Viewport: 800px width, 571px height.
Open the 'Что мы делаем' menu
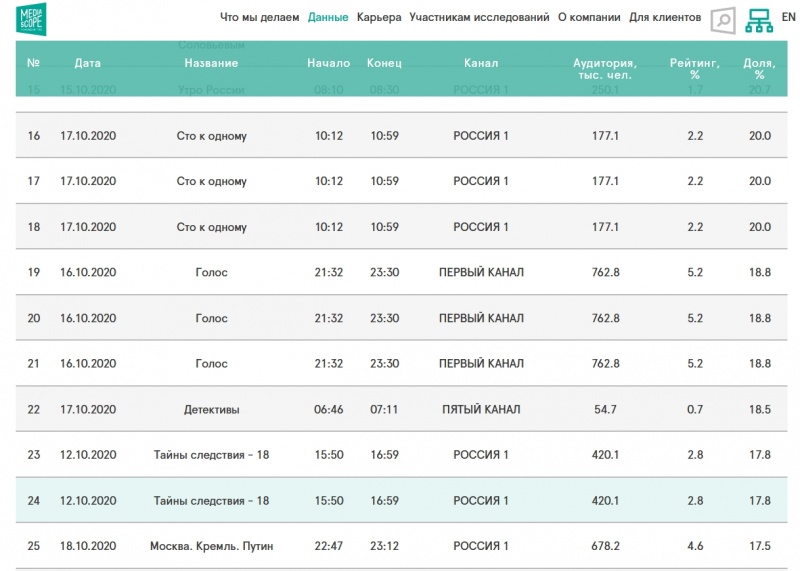pyautogui.click(x=259, y=17)
